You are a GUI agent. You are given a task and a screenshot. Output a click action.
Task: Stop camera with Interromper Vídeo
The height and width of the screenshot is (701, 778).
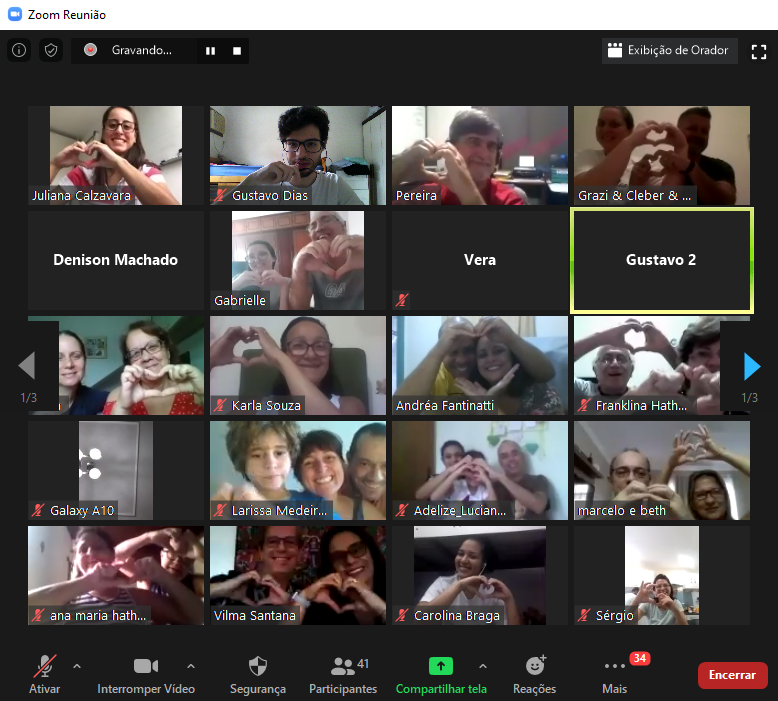(x=146, y=674)
